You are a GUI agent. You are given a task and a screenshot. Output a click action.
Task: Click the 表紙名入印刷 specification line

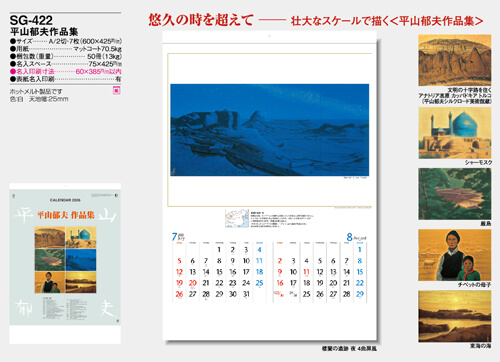click(x=66, y=79)
